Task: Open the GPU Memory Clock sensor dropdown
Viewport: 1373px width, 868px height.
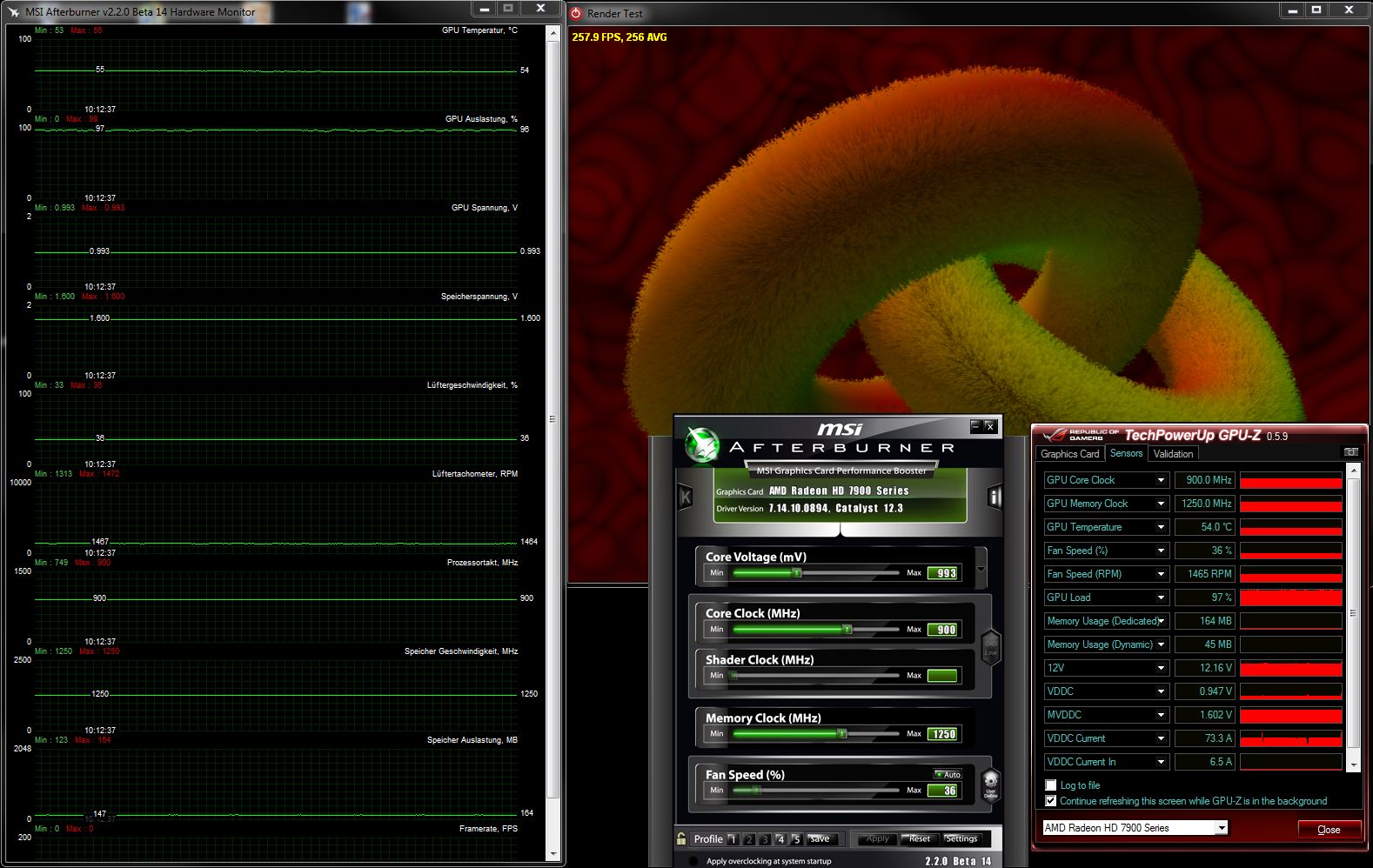Action: (1161, 504)
